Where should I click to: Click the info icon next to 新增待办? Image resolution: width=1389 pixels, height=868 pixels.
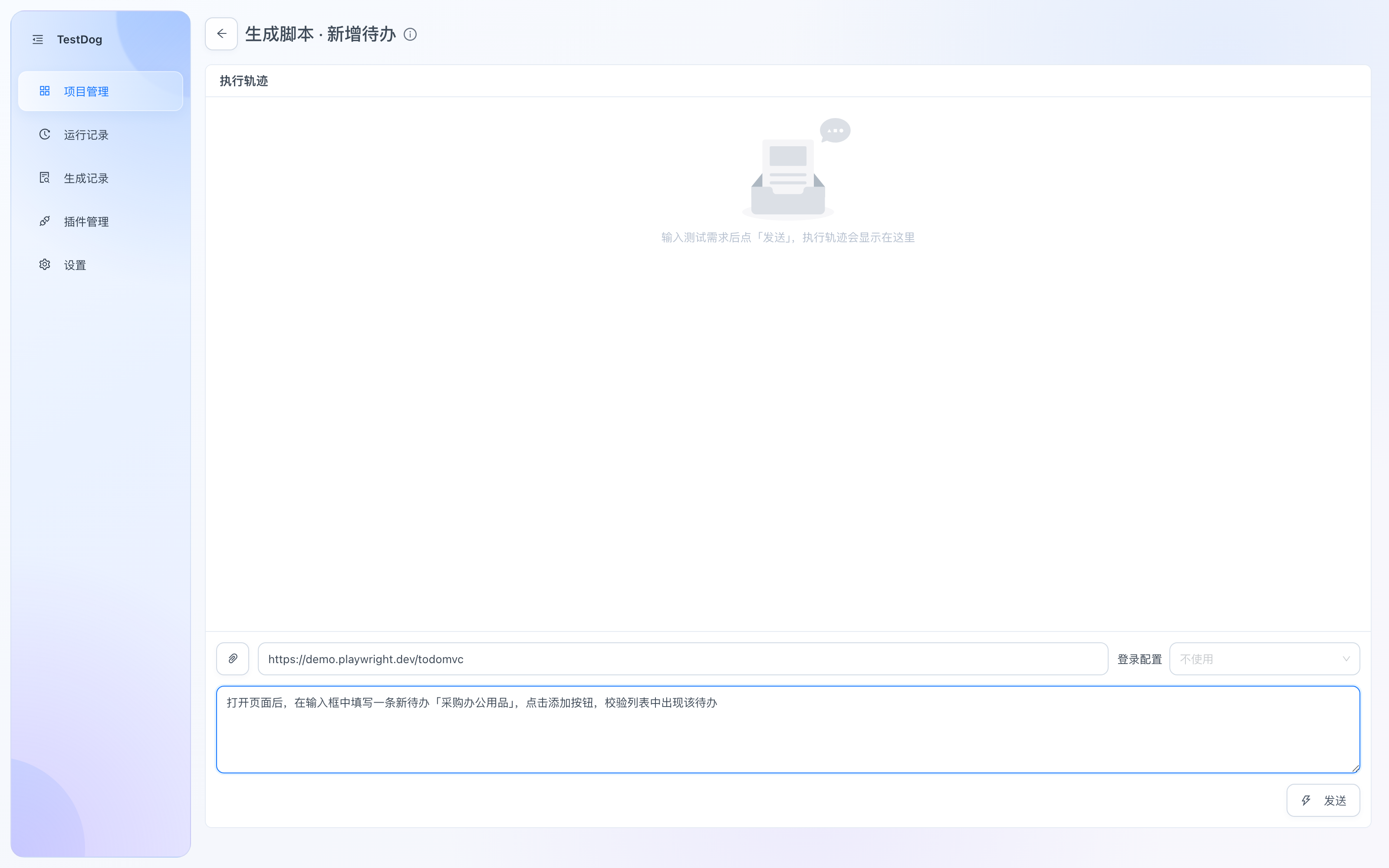pyautogui.click(x=410, y=34)
